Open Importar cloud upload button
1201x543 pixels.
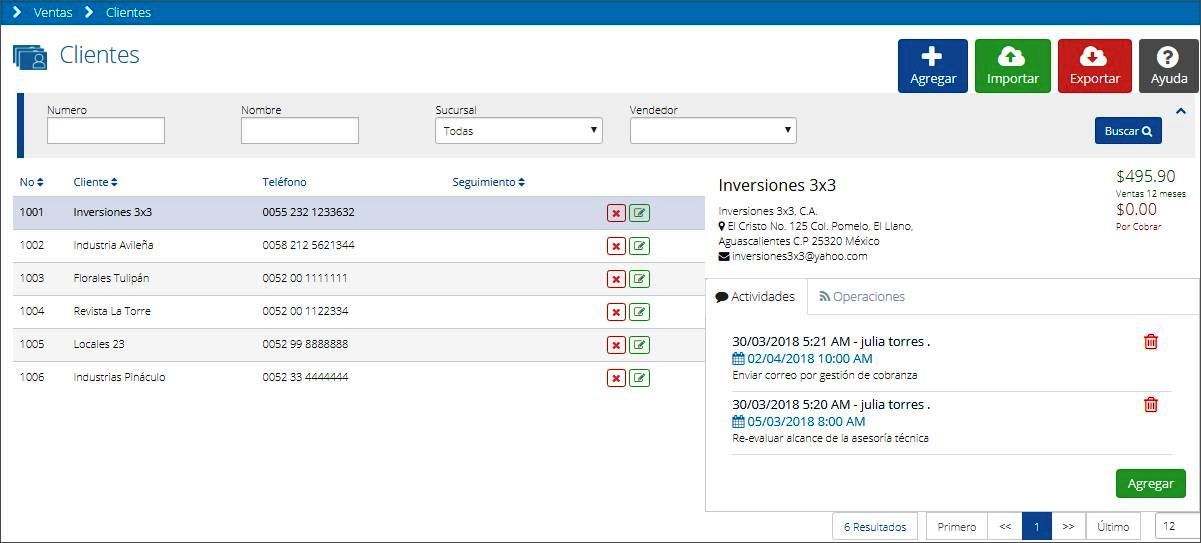click(1013, 66)
